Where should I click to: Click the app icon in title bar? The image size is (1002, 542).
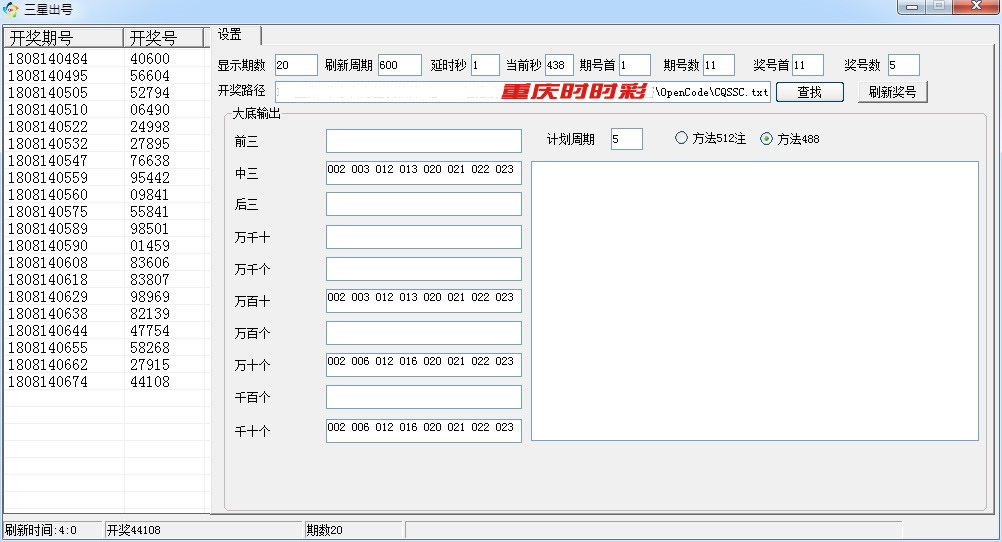pos(11,9)
